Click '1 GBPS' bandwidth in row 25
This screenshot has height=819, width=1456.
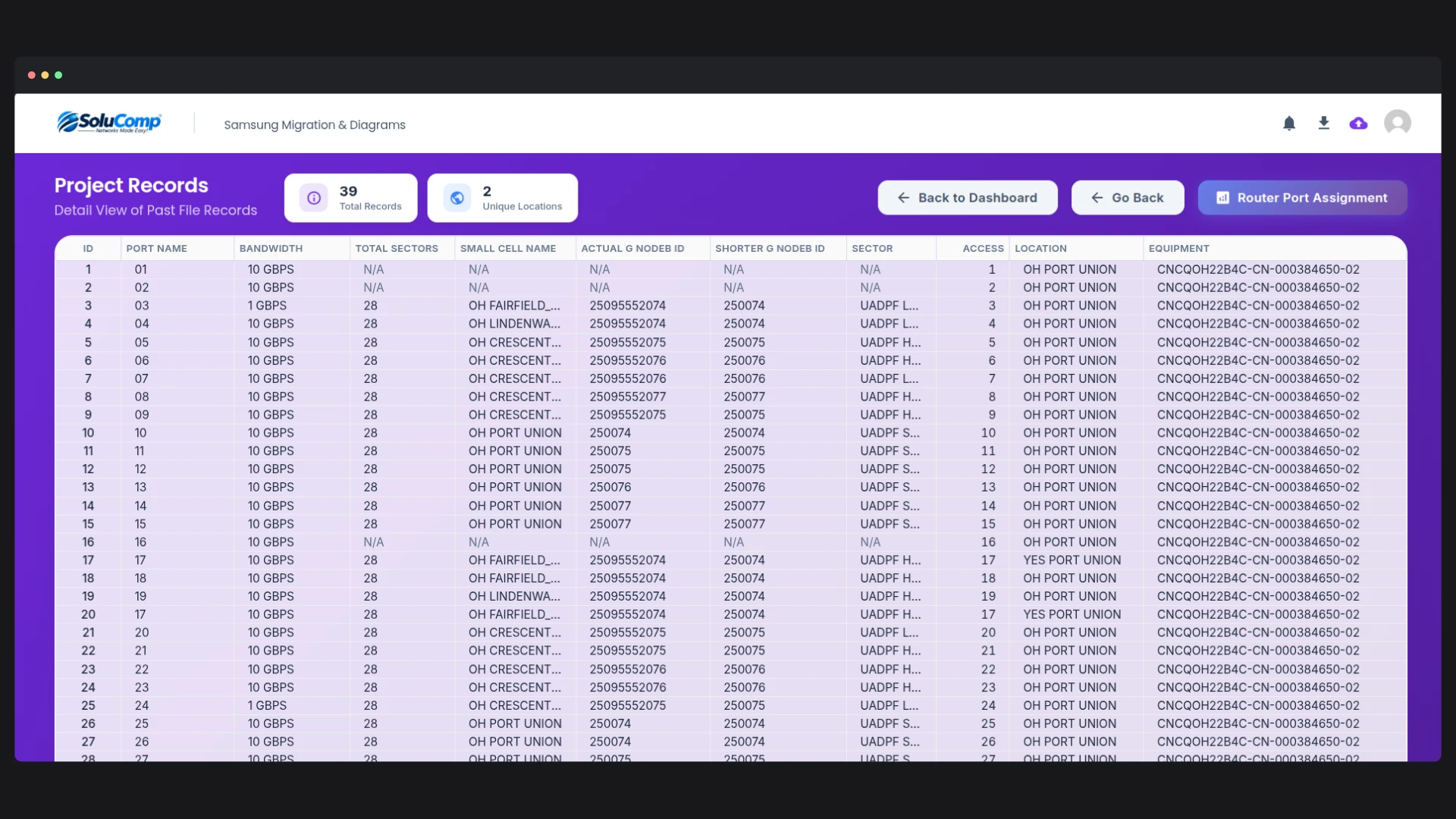pos(267,706)
